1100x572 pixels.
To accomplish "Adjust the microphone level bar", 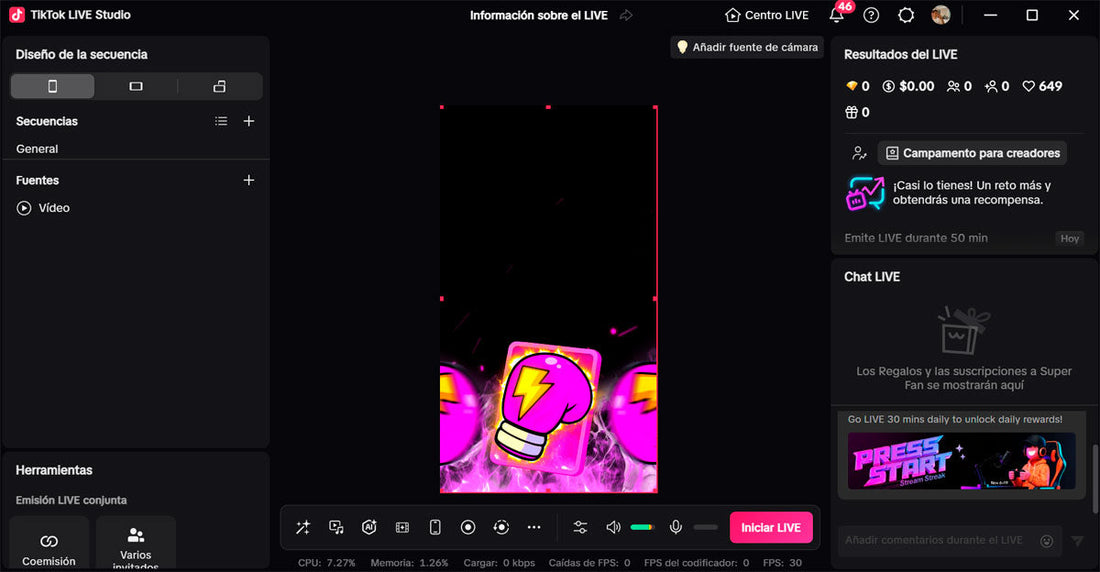I will coord(705,527).
